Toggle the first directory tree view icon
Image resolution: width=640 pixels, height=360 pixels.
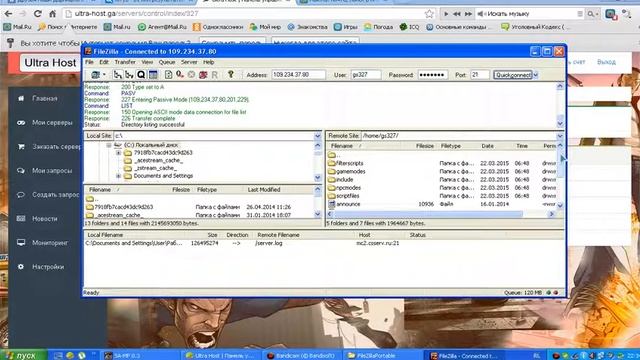(118, 75)
